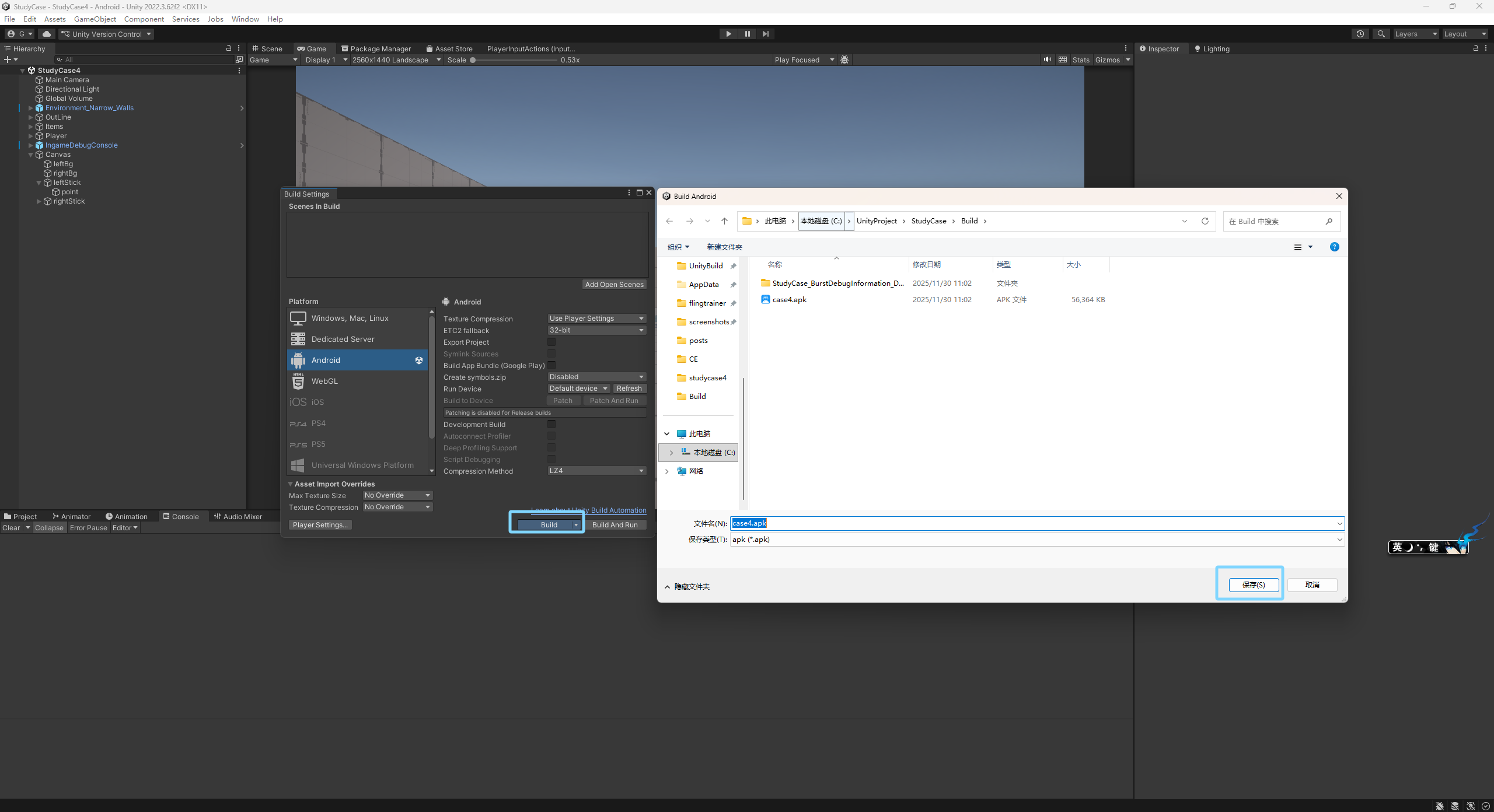The image size is (1494, 812).
Task: Click the Pause button icon
Action: pyautogui.click(x=747, y=34)
